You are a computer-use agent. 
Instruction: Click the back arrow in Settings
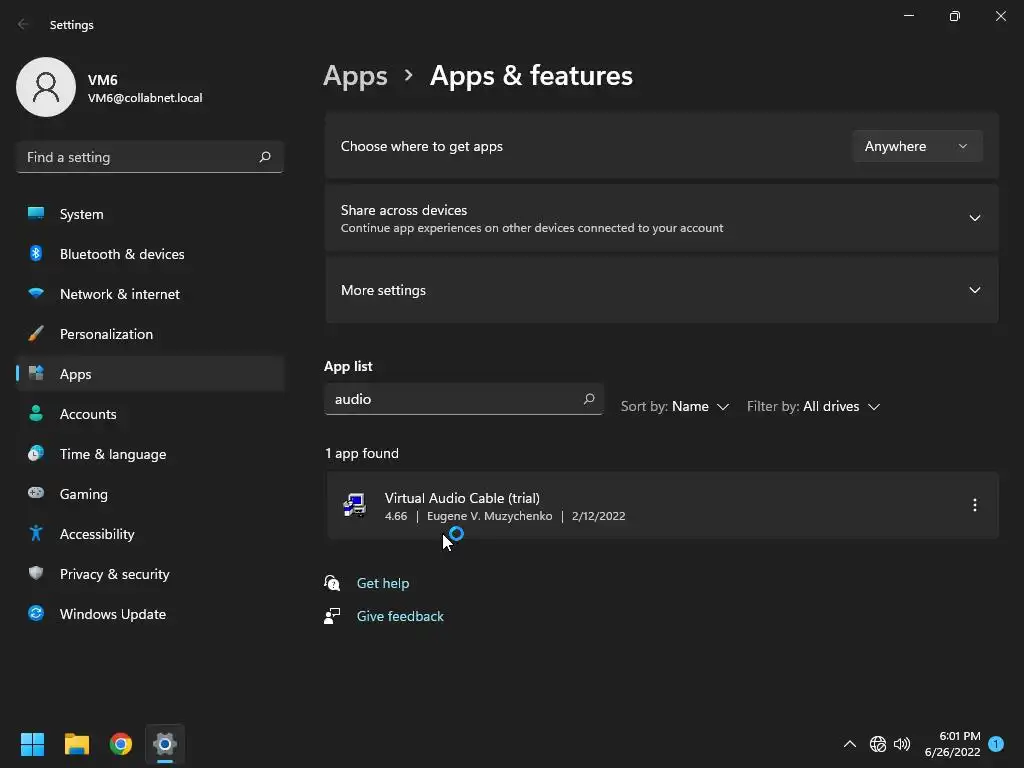(24, 25)
